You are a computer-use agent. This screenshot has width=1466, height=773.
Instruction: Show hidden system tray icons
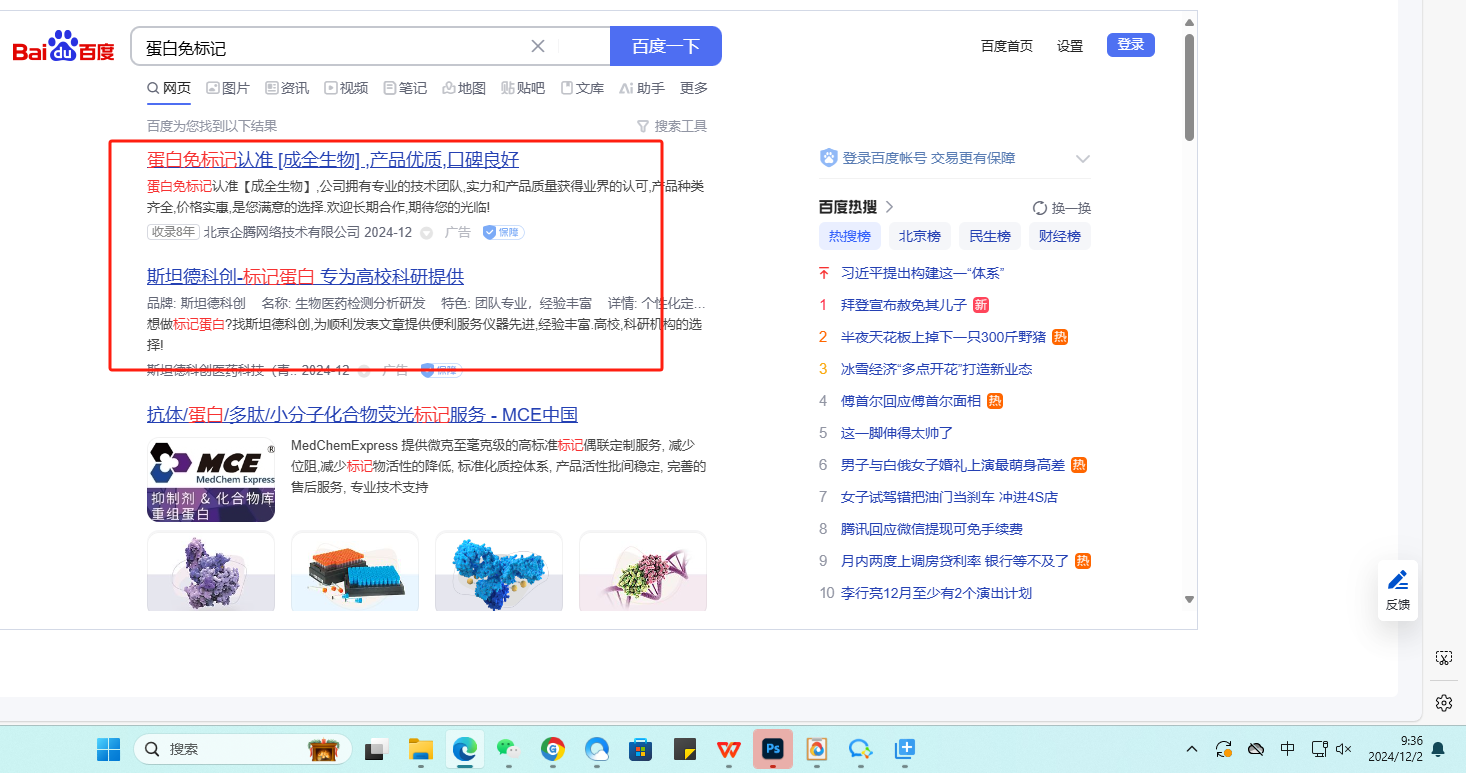click(1192, 749)
